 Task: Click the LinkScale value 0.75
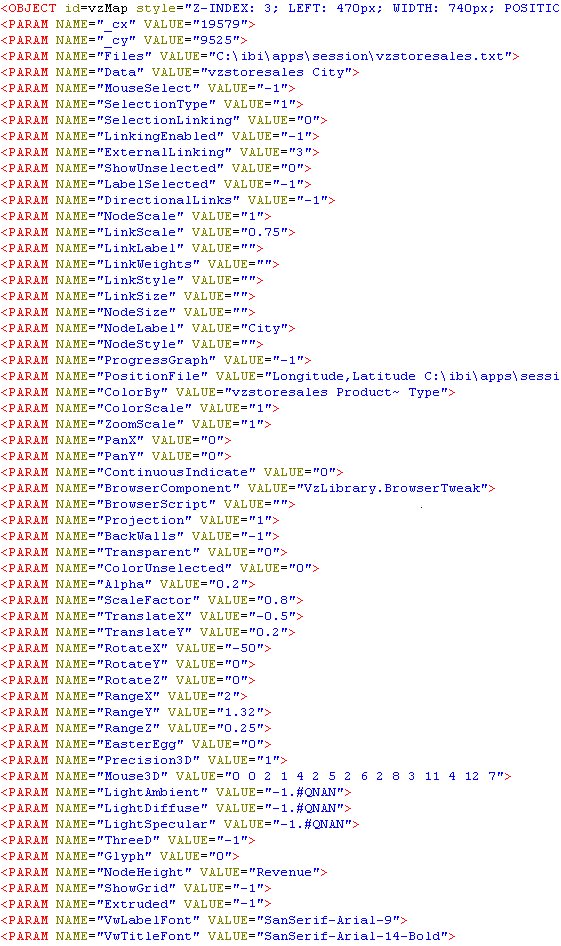coord(264,232)
